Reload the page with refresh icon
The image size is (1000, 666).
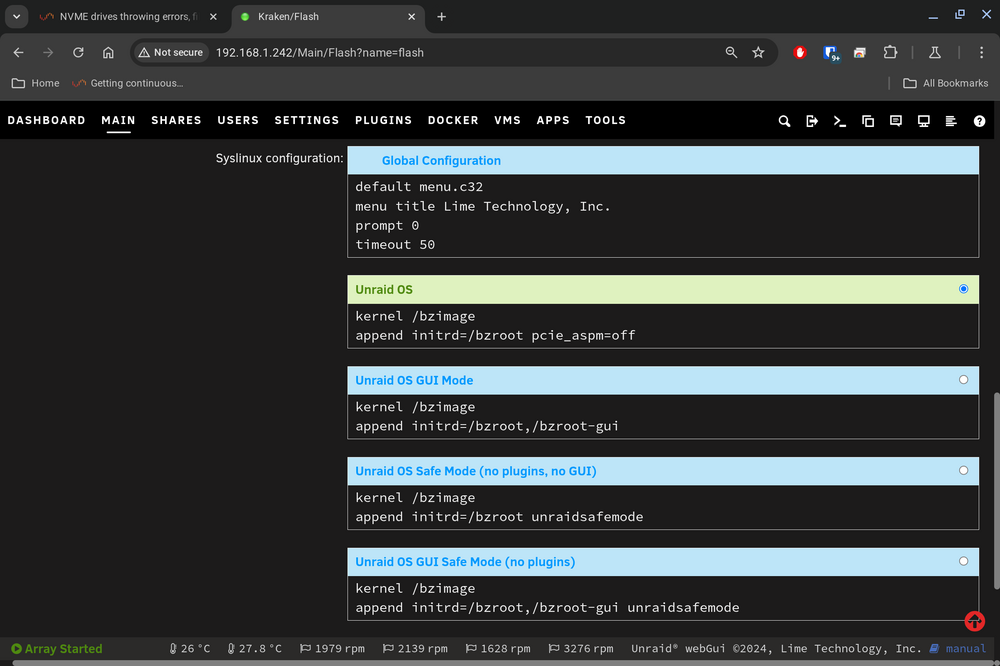(78, 52)
